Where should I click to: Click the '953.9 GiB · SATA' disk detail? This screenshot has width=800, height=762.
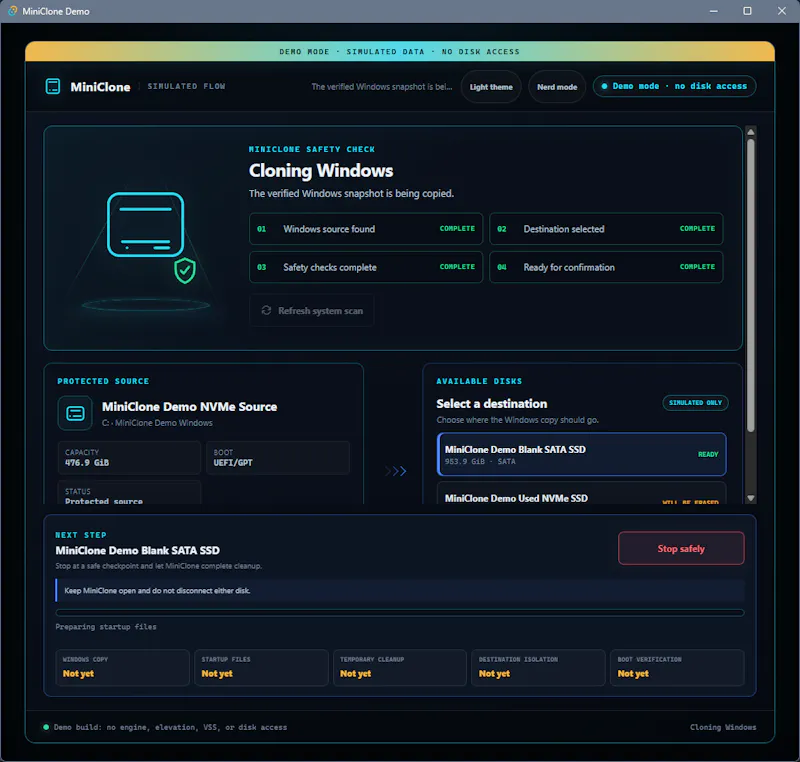tap(480, 462)
